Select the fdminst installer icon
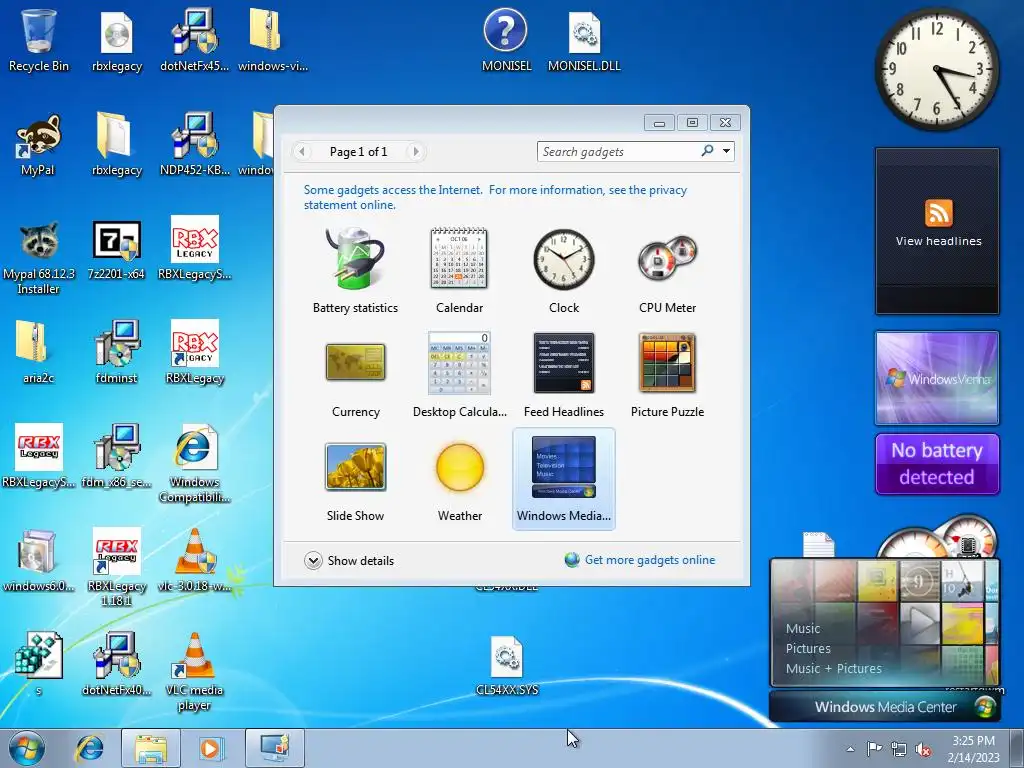Viewport: 1024px width, 768px height. coord(116,352)
